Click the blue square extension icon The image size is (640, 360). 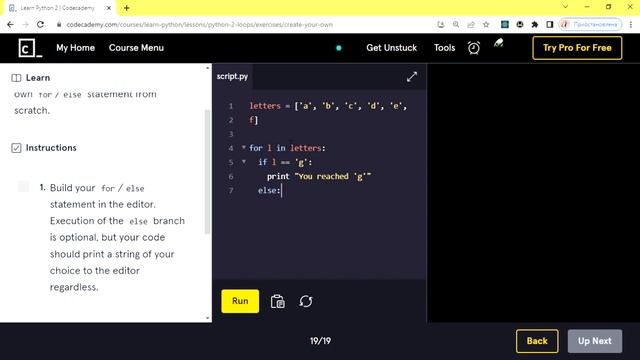click(505, 24)
